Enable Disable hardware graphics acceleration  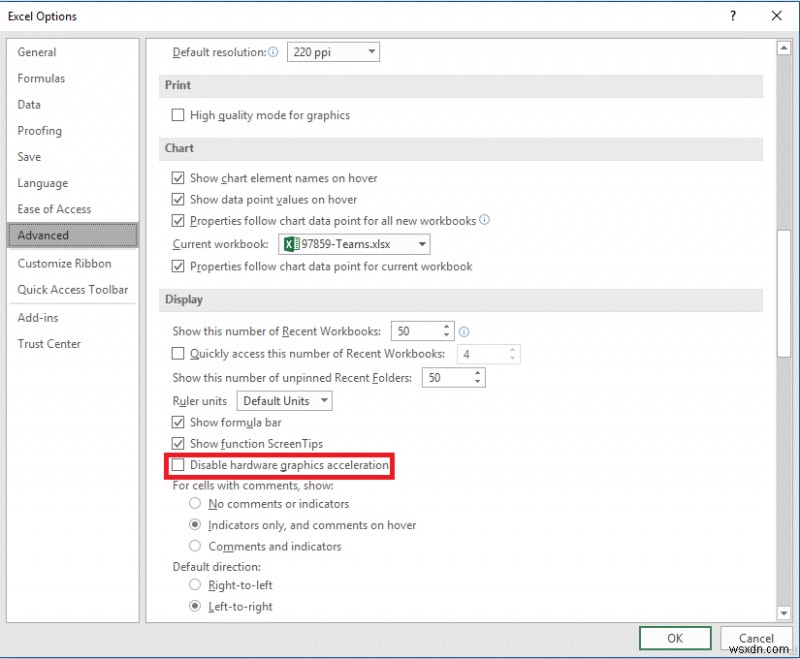tap(178, 465)
